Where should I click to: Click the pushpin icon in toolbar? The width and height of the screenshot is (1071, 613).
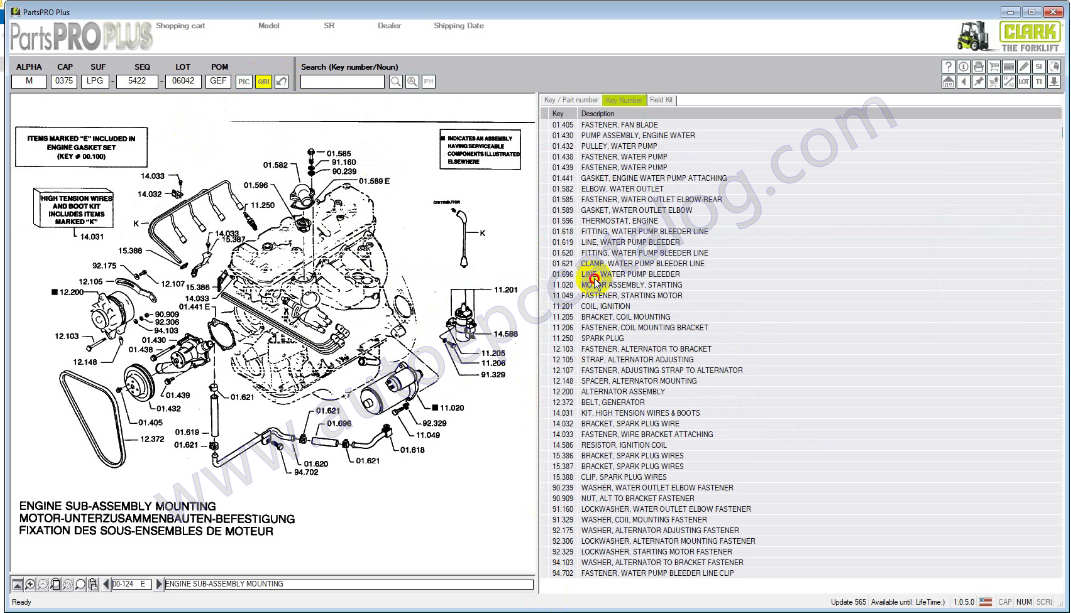[979, 82]
